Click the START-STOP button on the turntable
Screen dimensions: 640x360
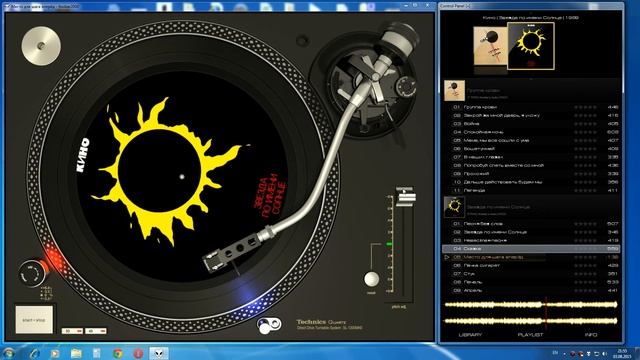click(x=34, y=320)
